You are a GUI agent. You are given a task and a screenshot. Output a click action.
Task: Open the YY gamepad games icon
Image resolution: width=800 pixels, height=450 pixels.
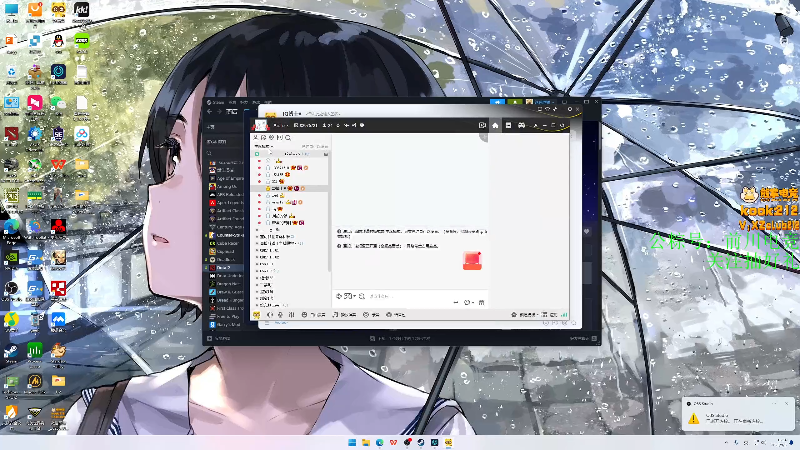[521, 125]
